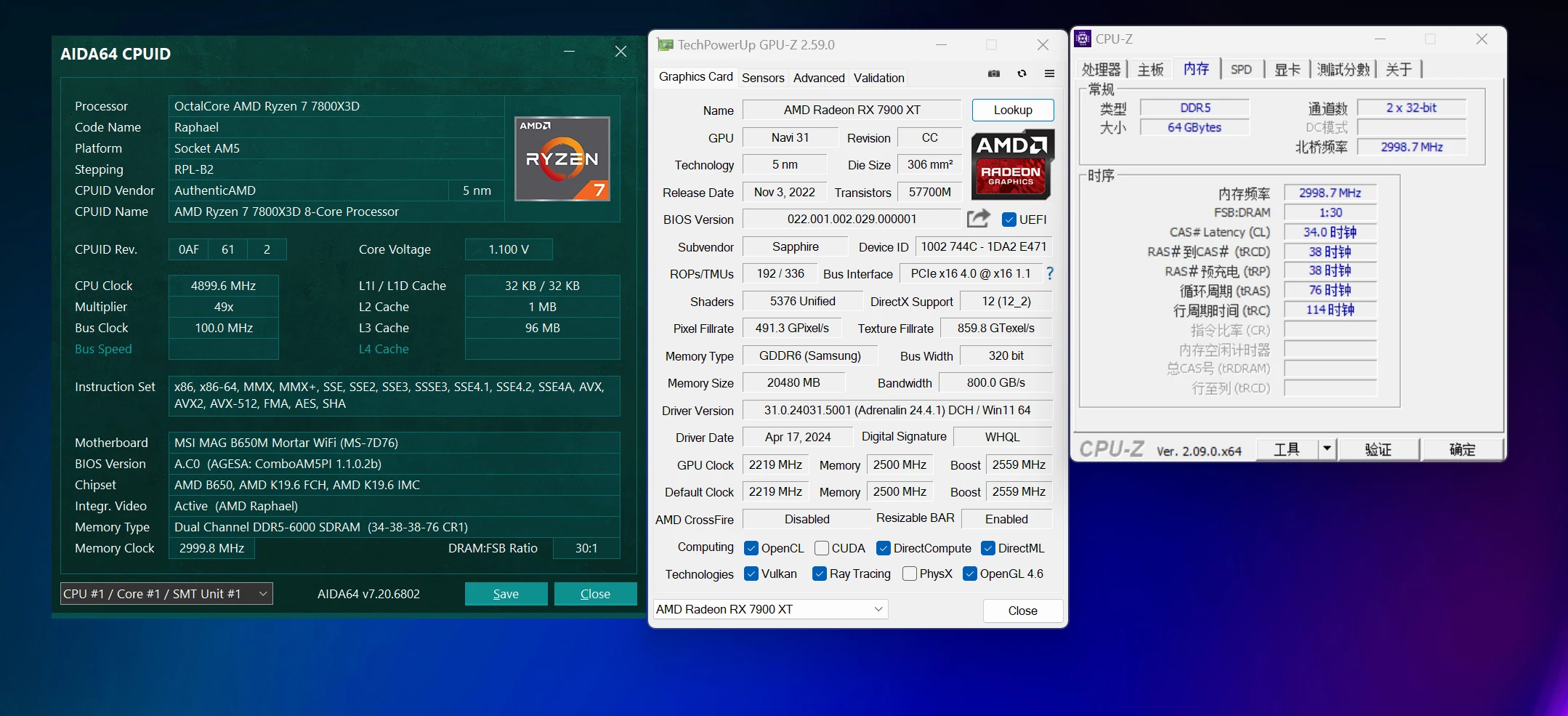Toggle the PhysX checkbox
This screenshot has height=716, width=1568.
point(909,574)
